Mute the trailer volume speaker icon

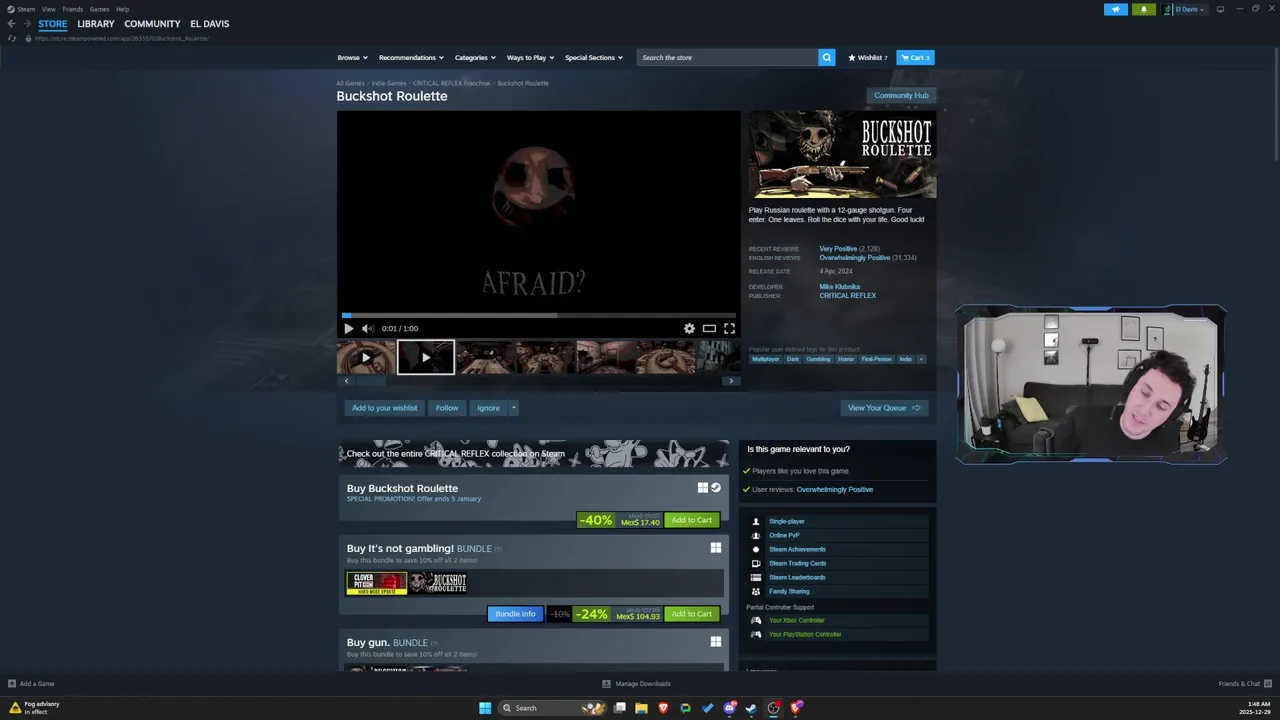pos(367,328)
